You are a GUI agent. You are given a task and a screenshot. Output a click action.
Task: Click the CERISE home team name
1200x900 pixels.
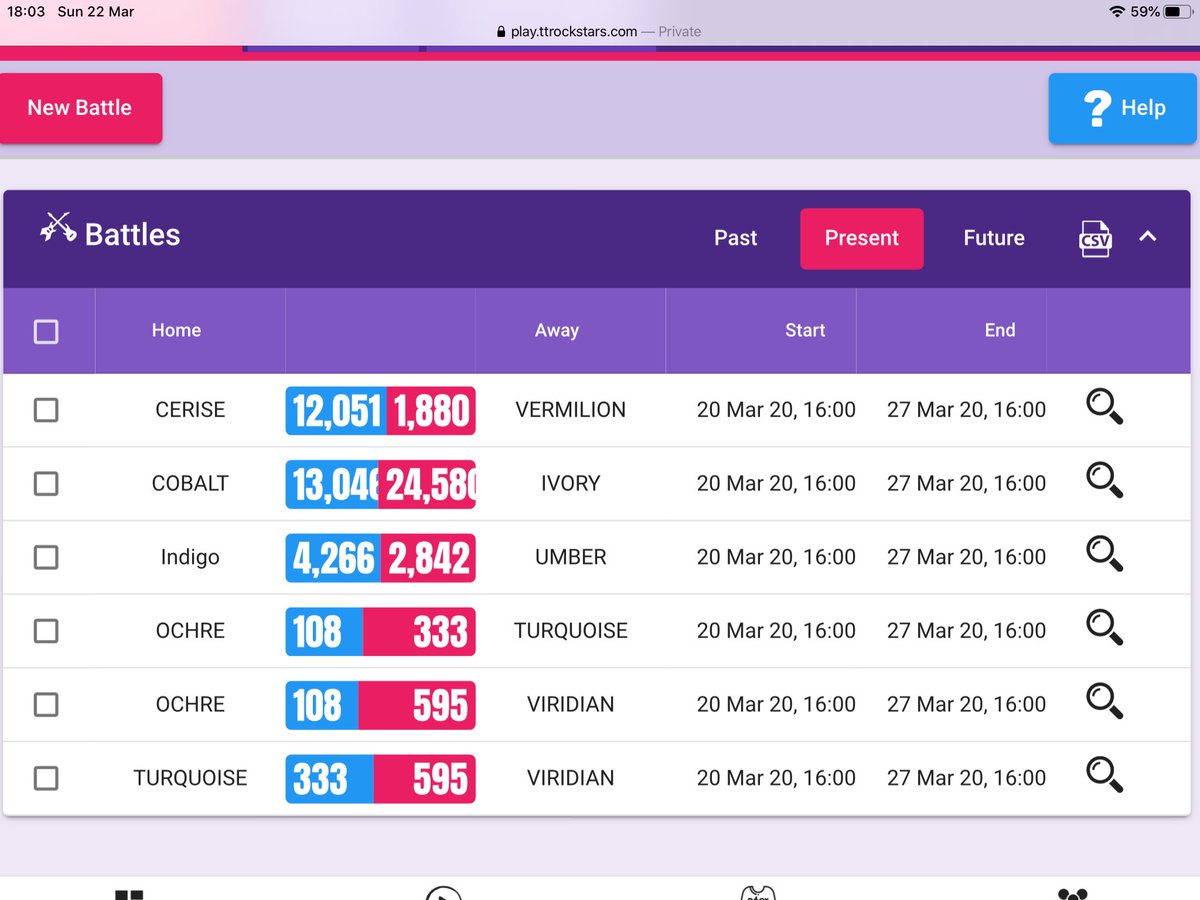click(190, 410)
